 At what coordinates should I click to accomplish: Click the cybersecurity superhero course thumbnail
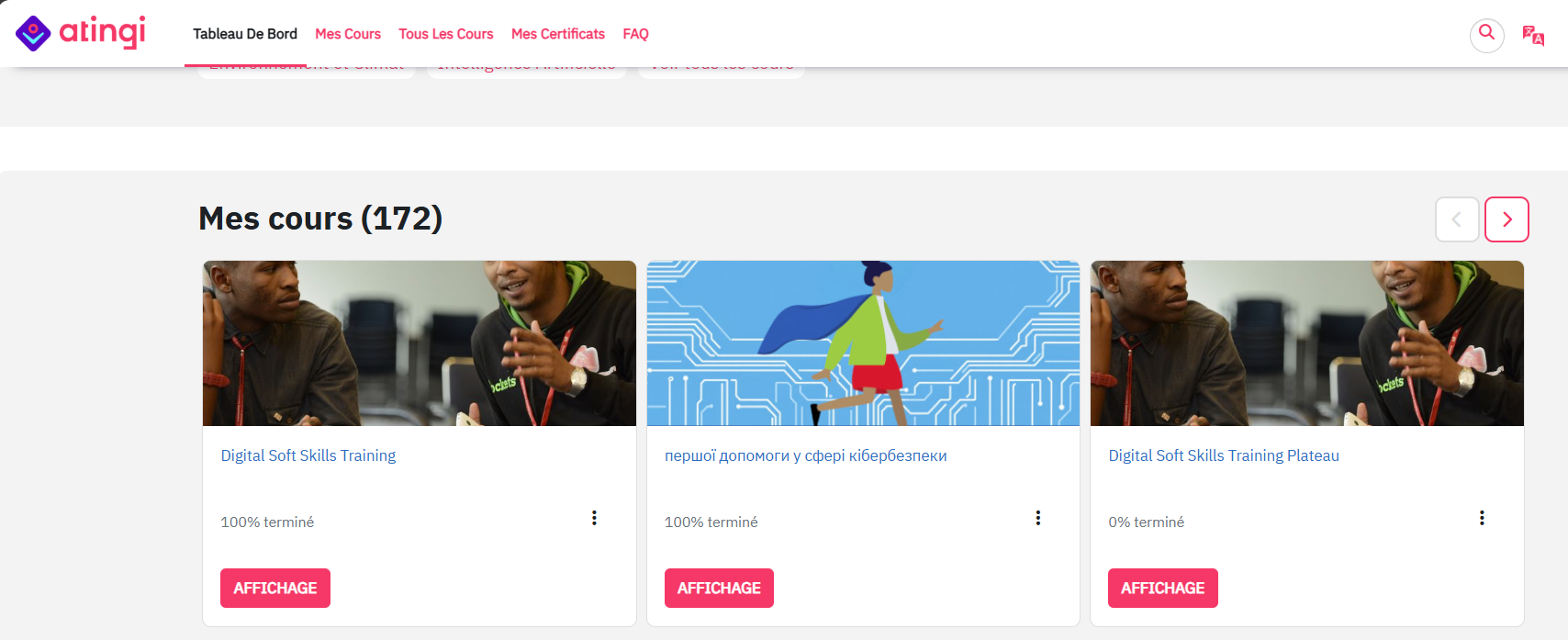[x=863, y=343]
